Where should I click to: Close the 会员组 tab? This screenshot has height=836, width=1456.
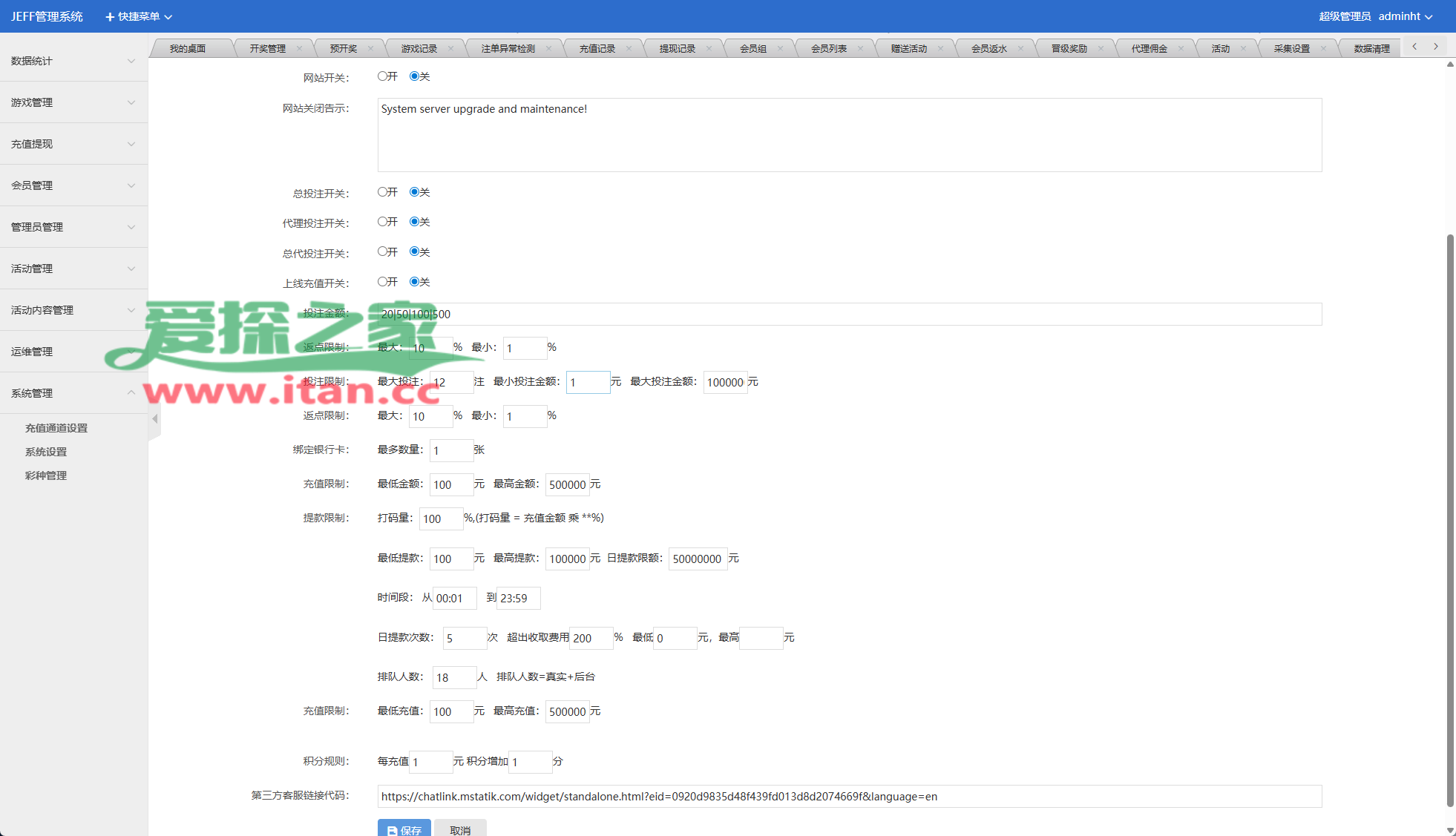click(x=780, y=48)
